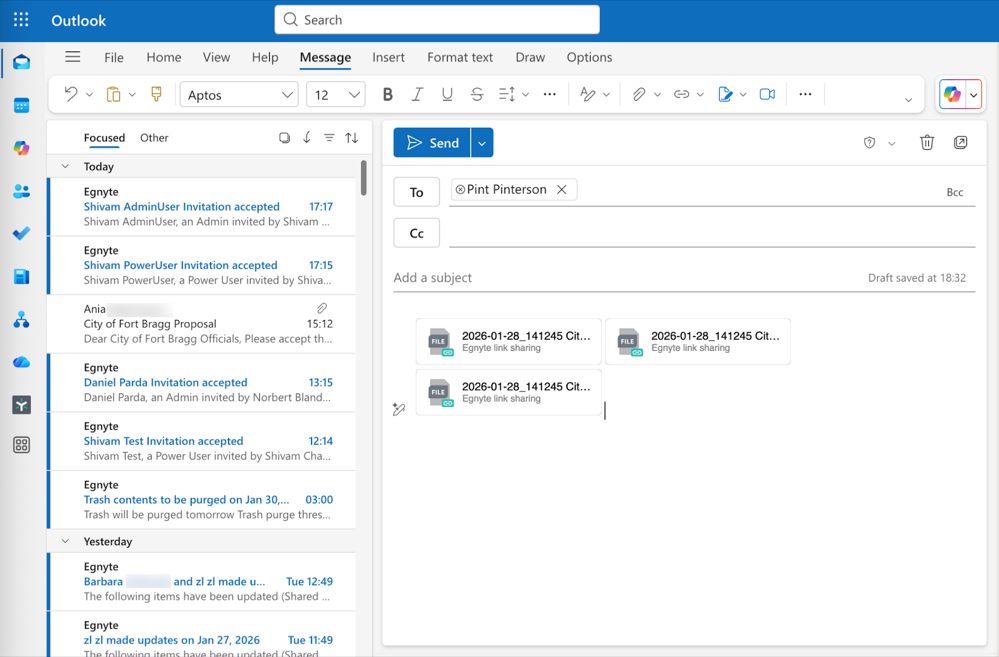Open the font size 12 dropdown
The width and height of the screenshot is (999, 657).
[x=335, y=93]
